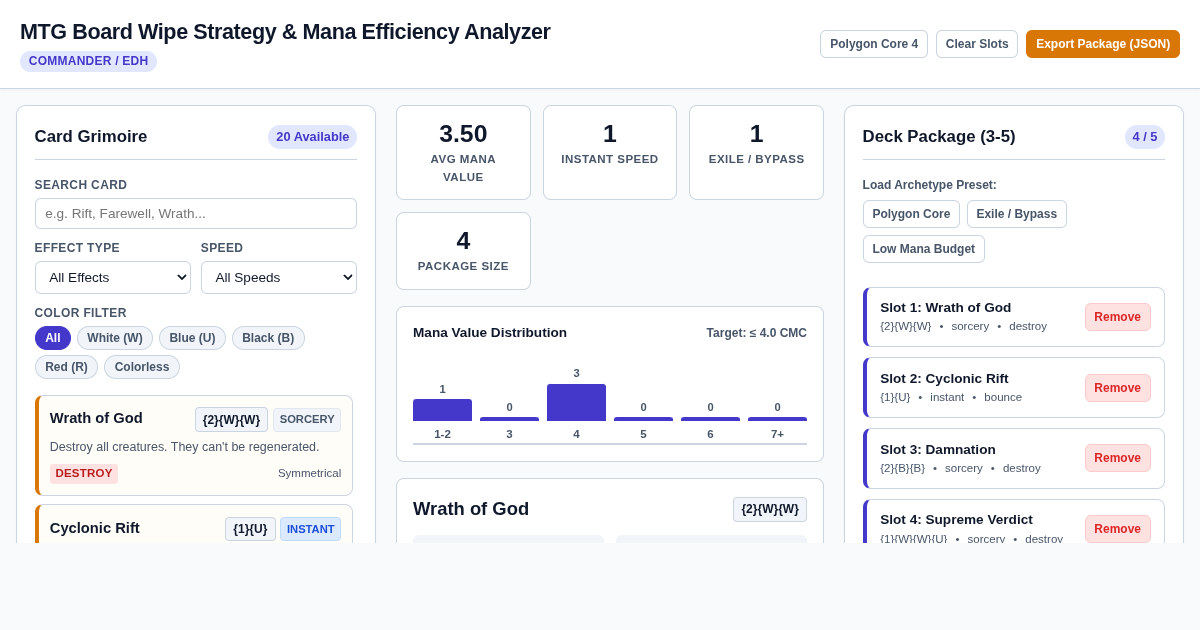Image resolution: width=1200 pixels, height=630 pixels.
Task: Select the Wrath of God card in Grimoire
Action: (194, 445)
